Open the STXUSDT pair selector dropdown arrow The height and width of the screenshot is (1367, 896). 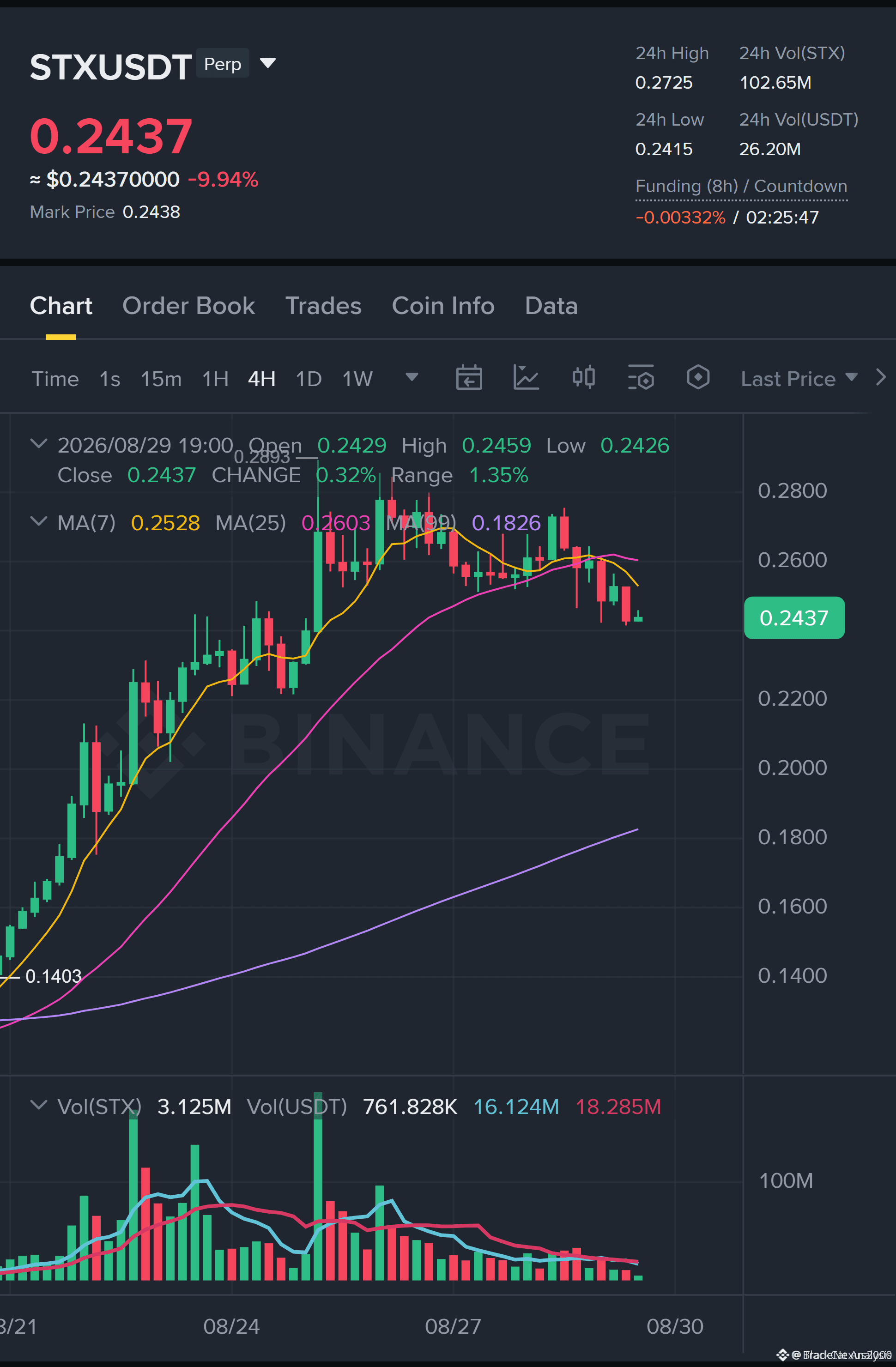point(268,63)
